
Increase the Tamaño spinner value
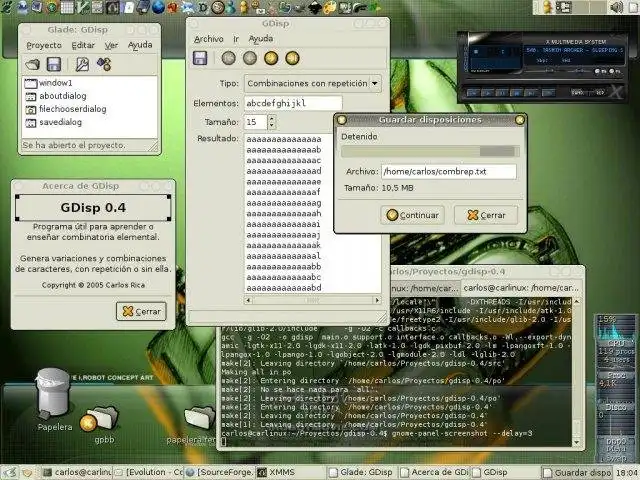pos(272,118)
